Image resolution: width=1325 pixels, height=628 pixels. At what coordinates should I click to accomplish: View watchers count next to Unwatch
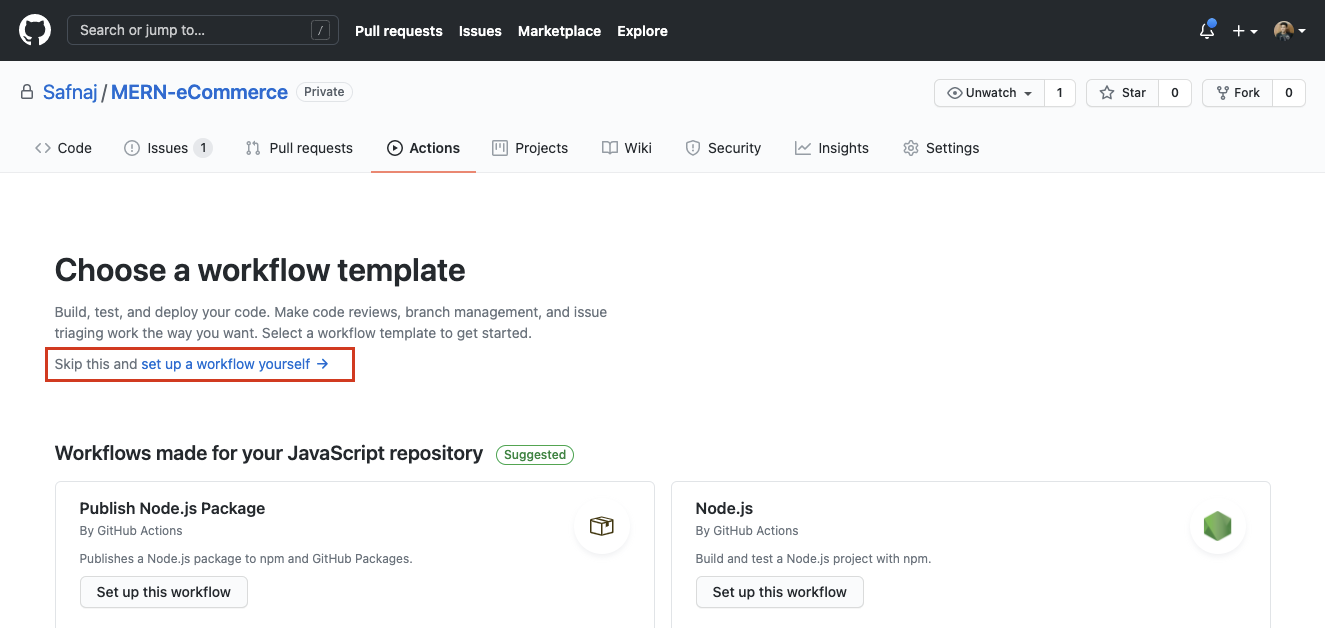(1060, 93)
